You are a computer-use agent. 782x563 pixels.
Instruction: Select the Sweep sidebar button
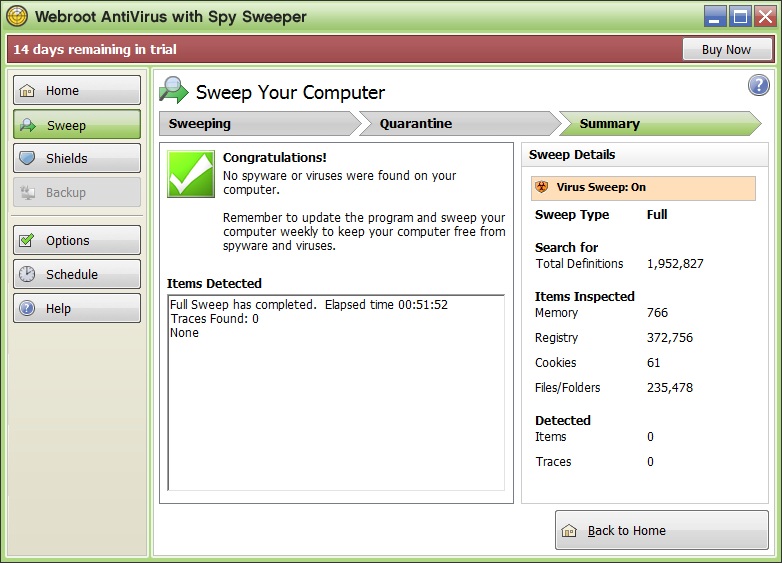click(x=77, y=125)
